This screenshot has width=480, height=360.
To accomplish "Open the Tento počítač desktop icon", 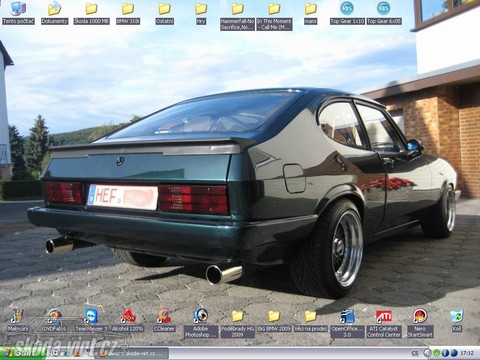I will coord(18,13).
